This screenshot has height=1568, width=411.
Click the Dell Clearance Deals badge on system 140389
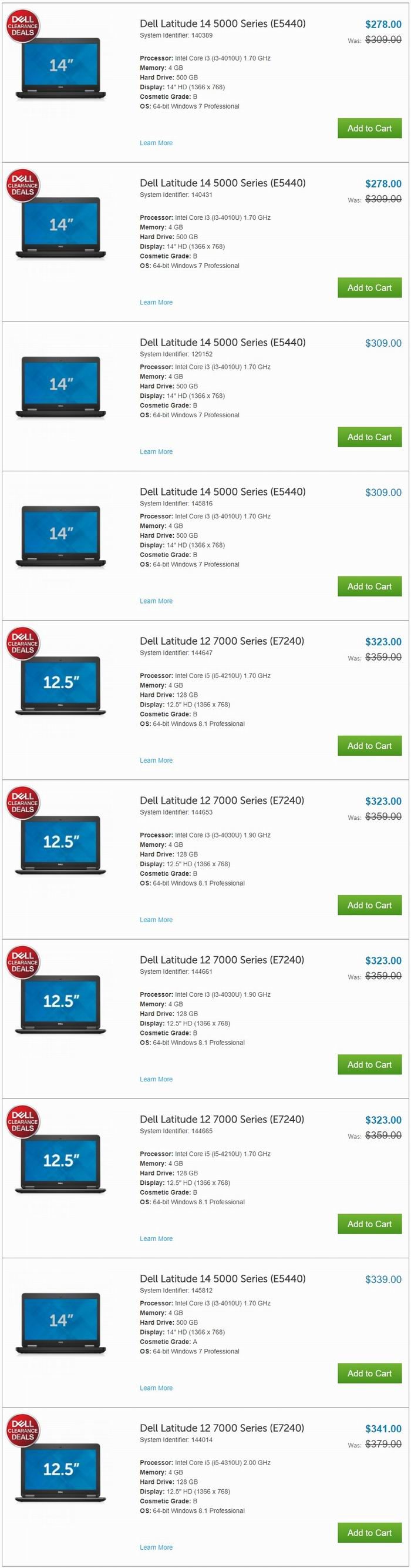(x=23, y=26)
